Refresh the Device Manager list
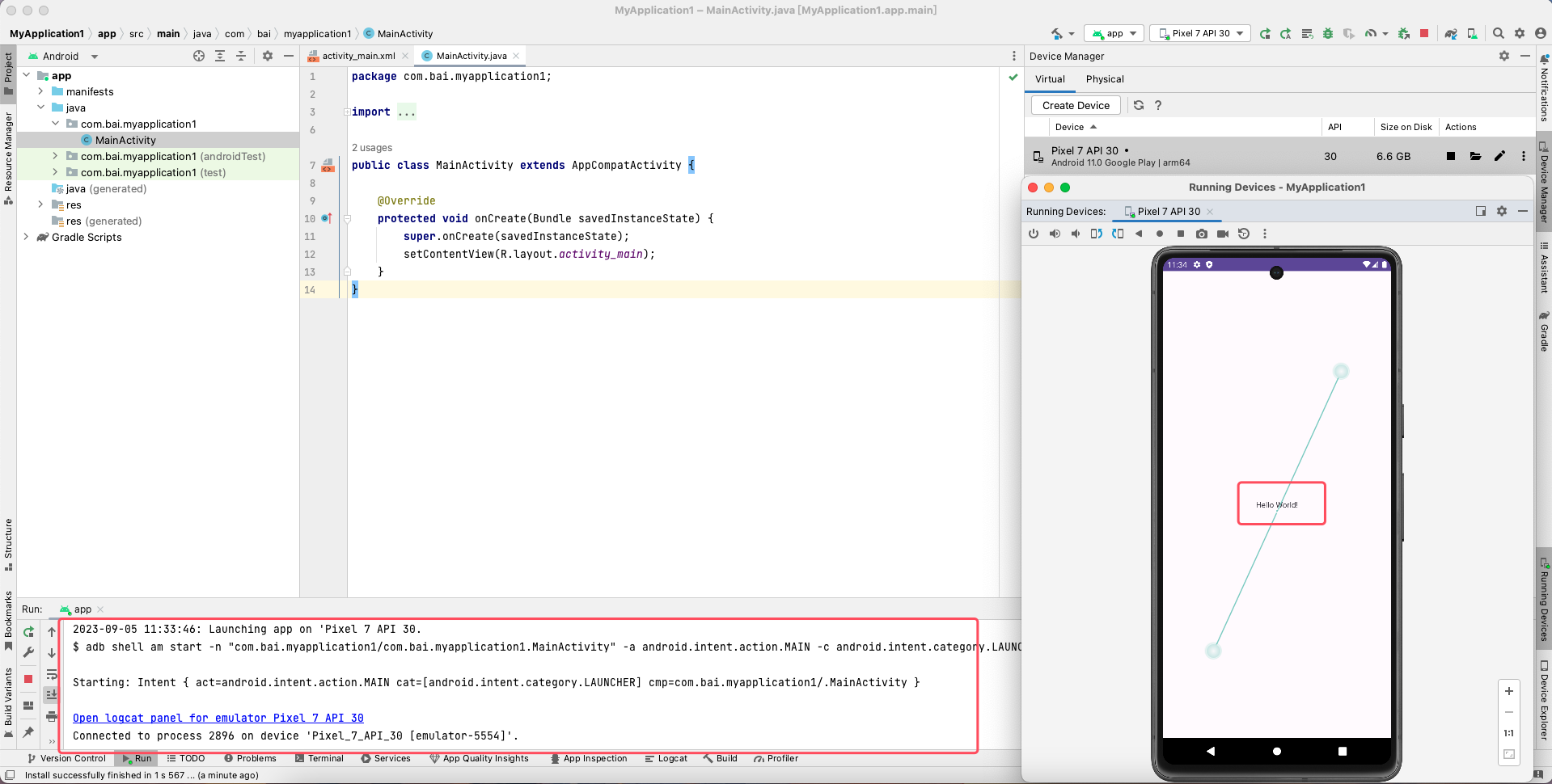1552x784 pixels. tap(1139, 105)
